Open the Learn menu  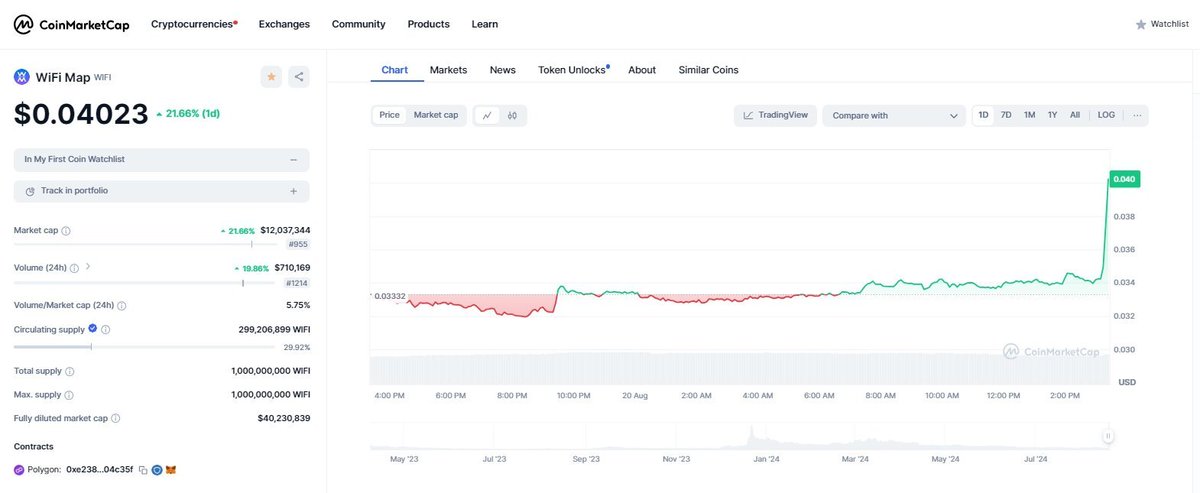pos(485,24)
